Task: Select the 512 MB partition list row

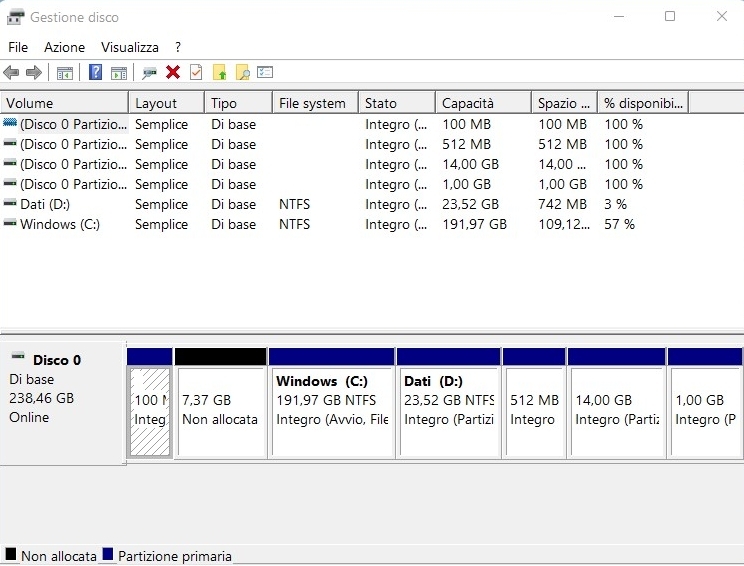Action: click(344, 144)
